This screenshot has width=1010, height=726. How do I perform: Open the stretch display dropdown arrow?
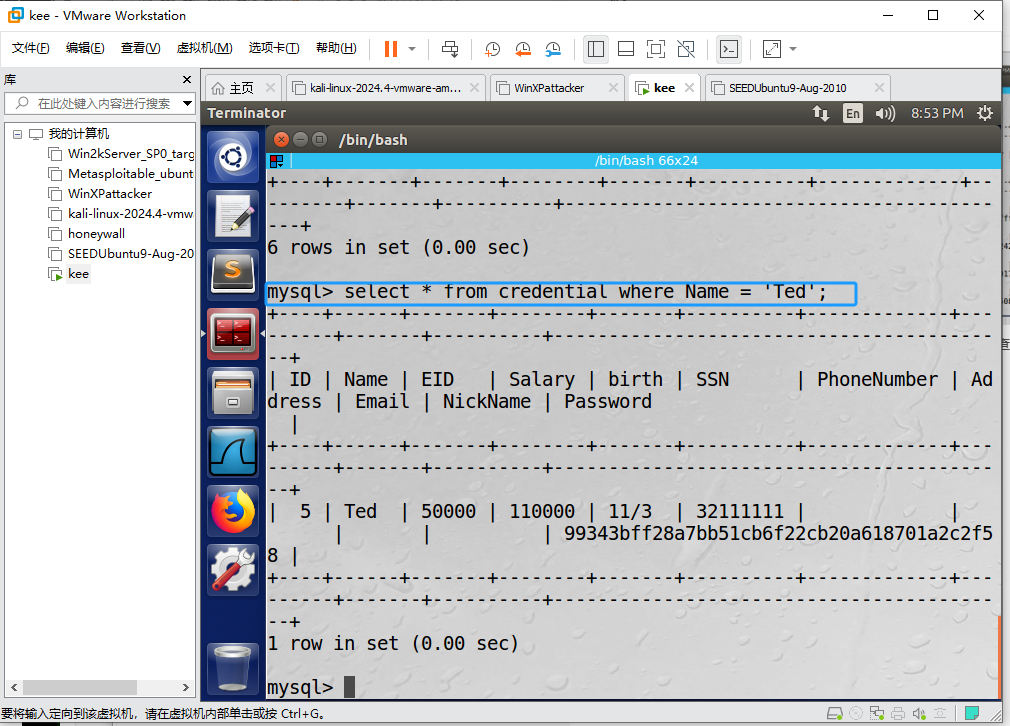(793, 49)
